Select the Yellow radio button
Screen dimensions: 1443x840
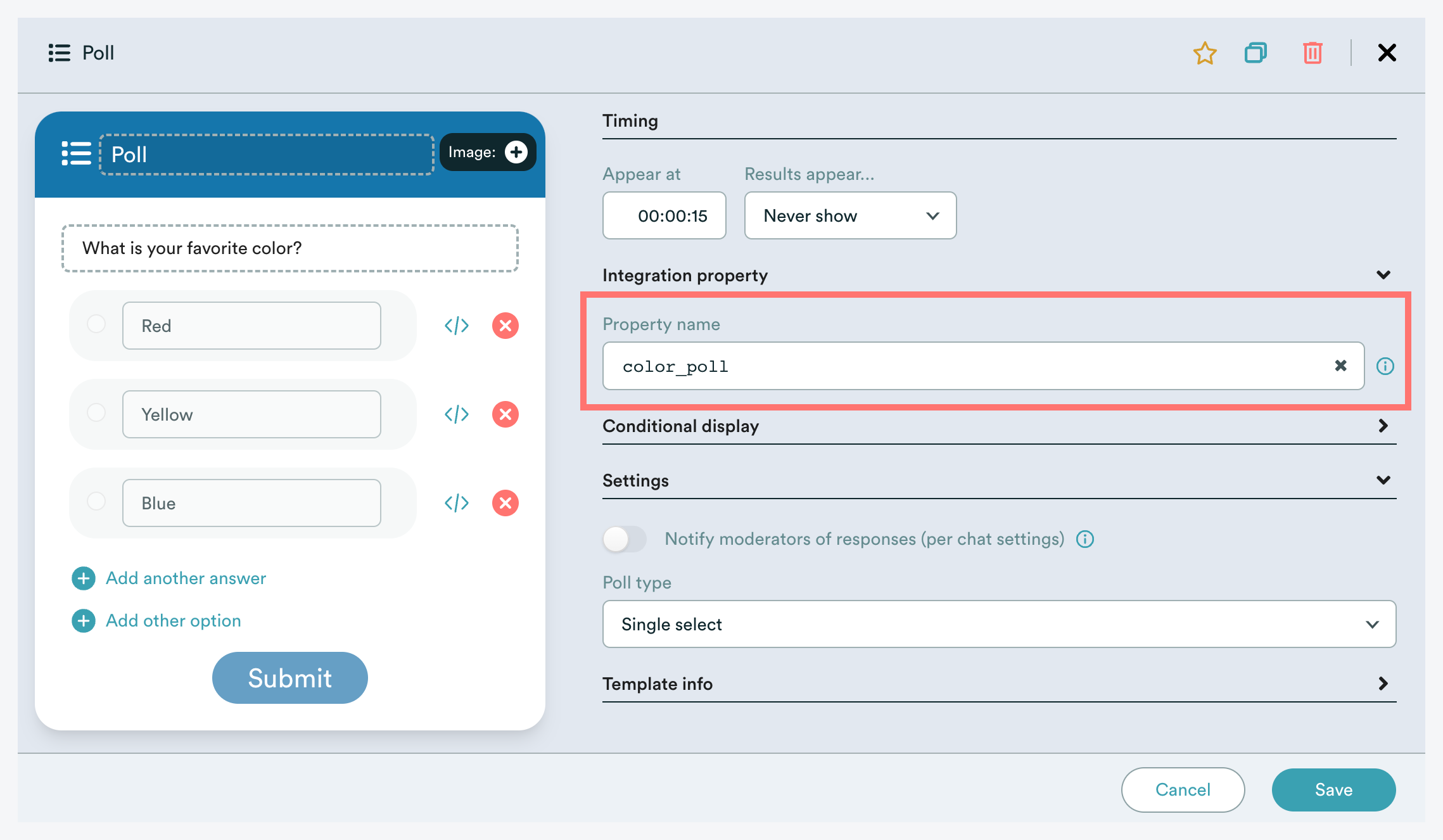pos(96,412)
